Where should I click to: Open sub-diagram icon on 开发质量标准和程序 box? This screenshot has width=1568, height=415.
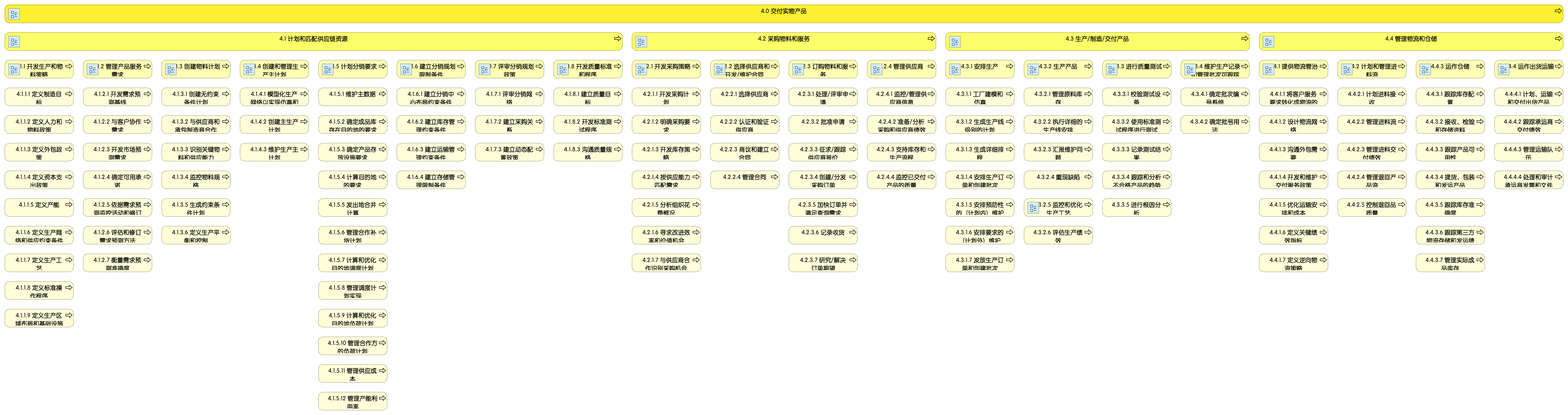[563, 69]
